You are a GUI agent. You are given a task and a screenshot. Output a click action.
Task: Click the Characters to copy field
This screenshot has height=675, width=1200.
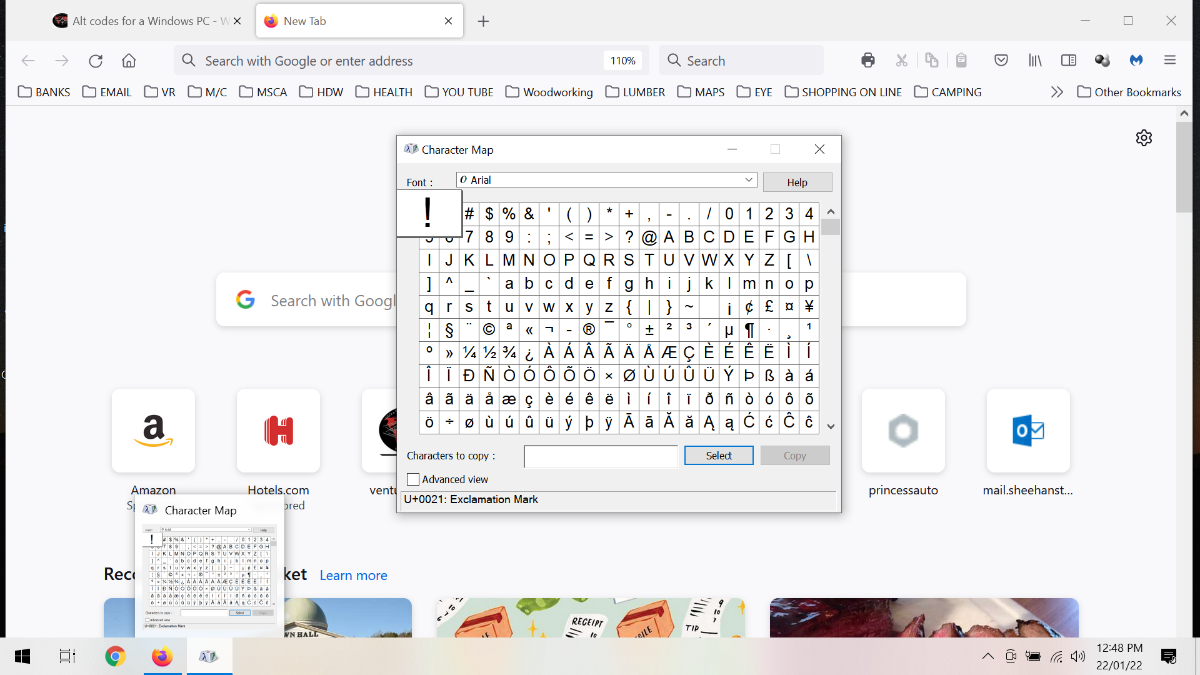point(601,456)
